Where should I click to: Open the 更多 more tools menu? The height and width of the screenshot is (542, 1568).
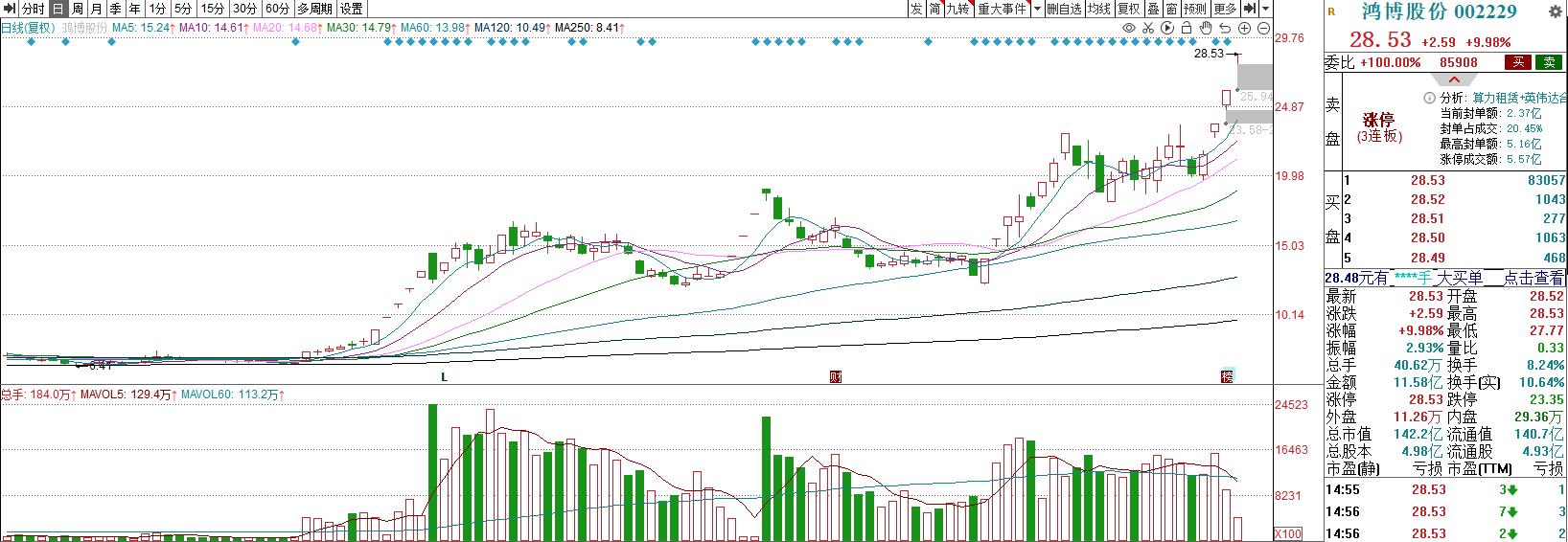pyautogui.click(x=1225, y=9)
